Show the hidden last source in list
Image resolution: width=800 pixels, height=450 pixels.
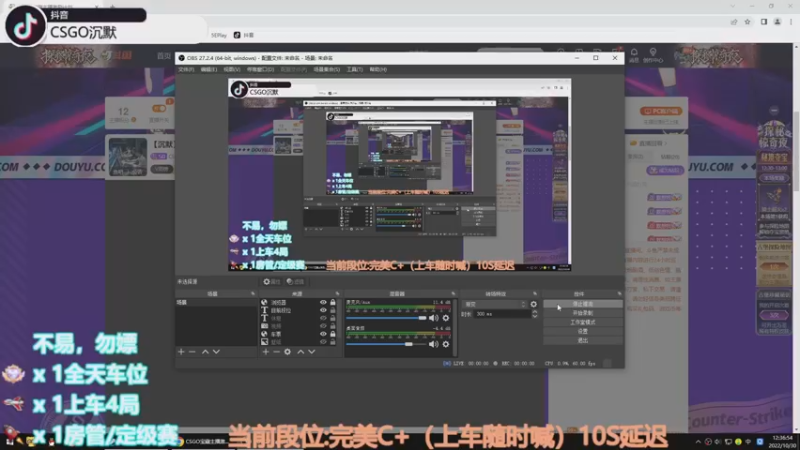tap(323, 342)
